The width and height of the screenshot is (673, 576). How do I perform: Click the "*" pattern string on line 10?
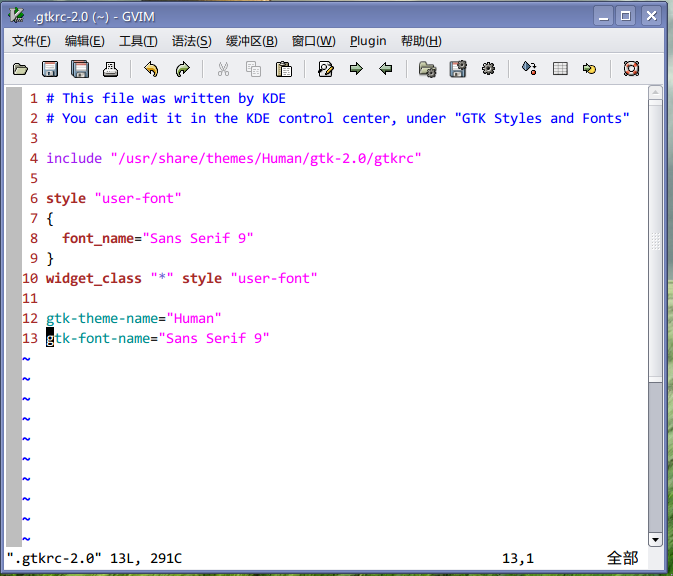(x=162, y=278)
